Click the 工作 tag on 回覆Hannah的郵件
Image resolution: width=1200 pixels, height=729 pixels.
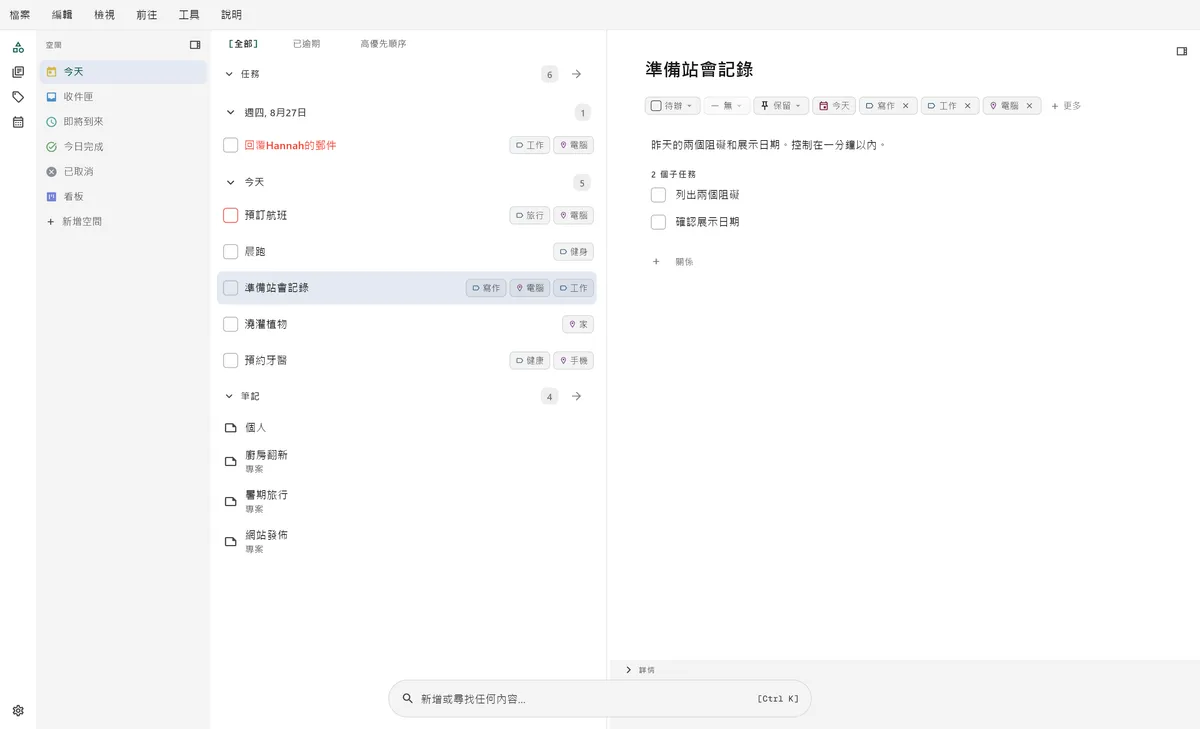click(530, 145)
